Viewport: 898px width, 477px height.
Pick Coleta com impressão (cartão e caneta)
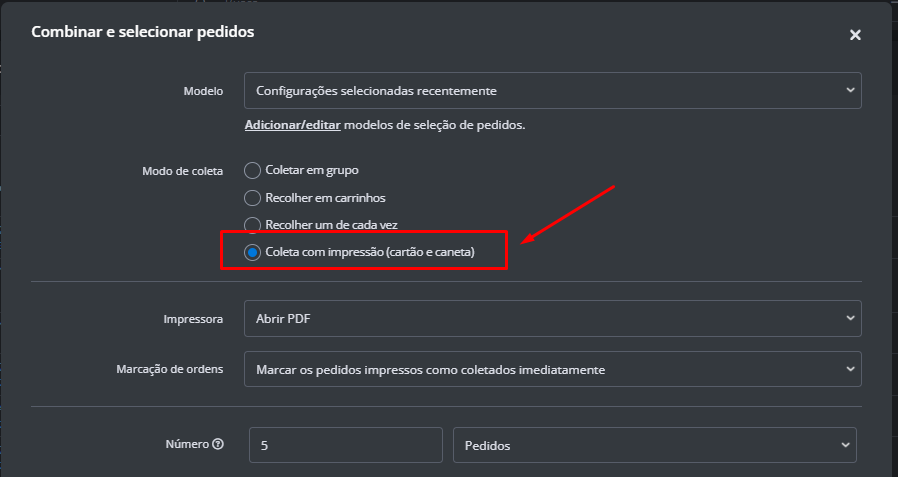(x=253, y=252)
